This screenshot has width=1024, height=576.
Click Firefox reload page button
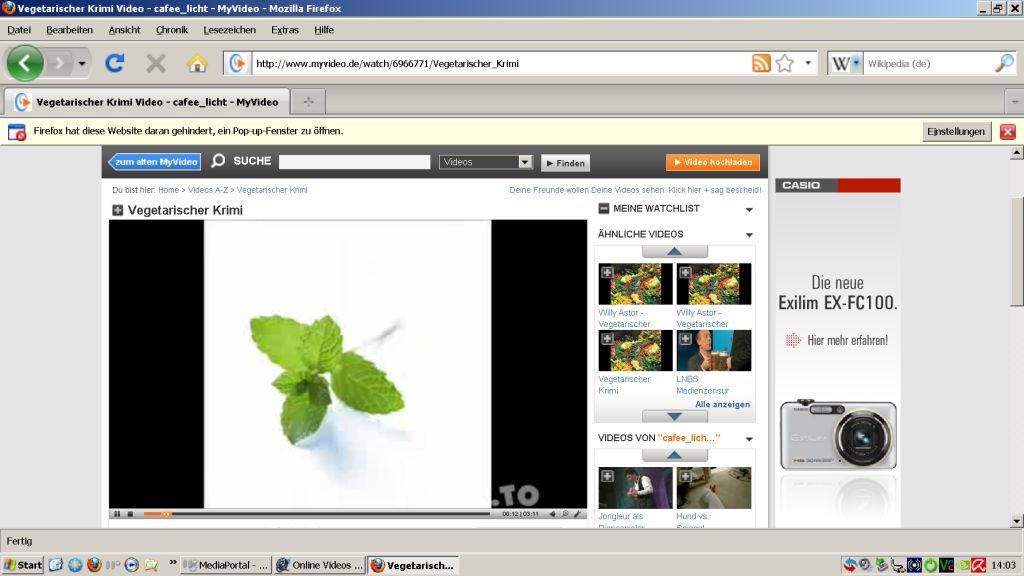pos(115,63)
